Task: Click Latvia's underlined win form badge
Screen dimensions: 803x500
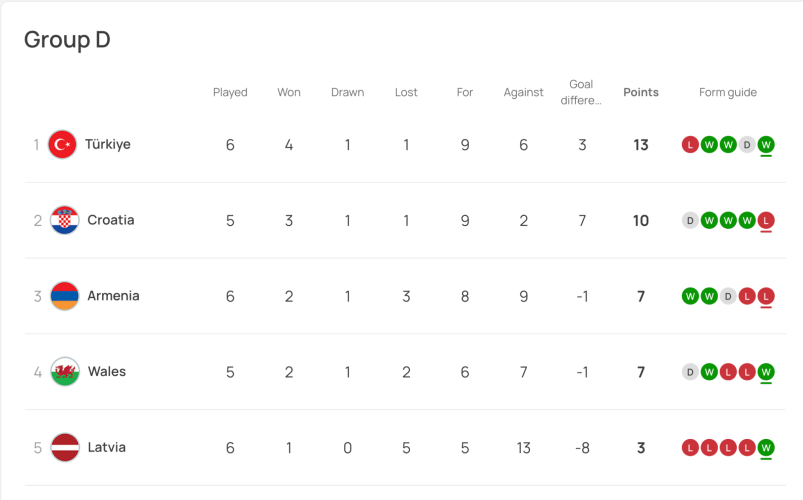Action: tap(766, 448)
